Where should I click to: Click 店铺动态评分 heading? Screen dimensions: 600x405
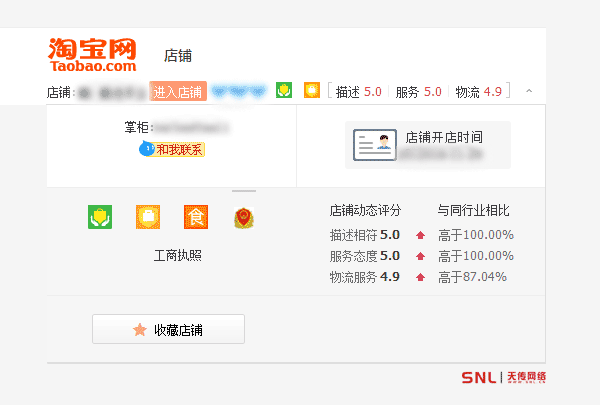tap(365, 210)
